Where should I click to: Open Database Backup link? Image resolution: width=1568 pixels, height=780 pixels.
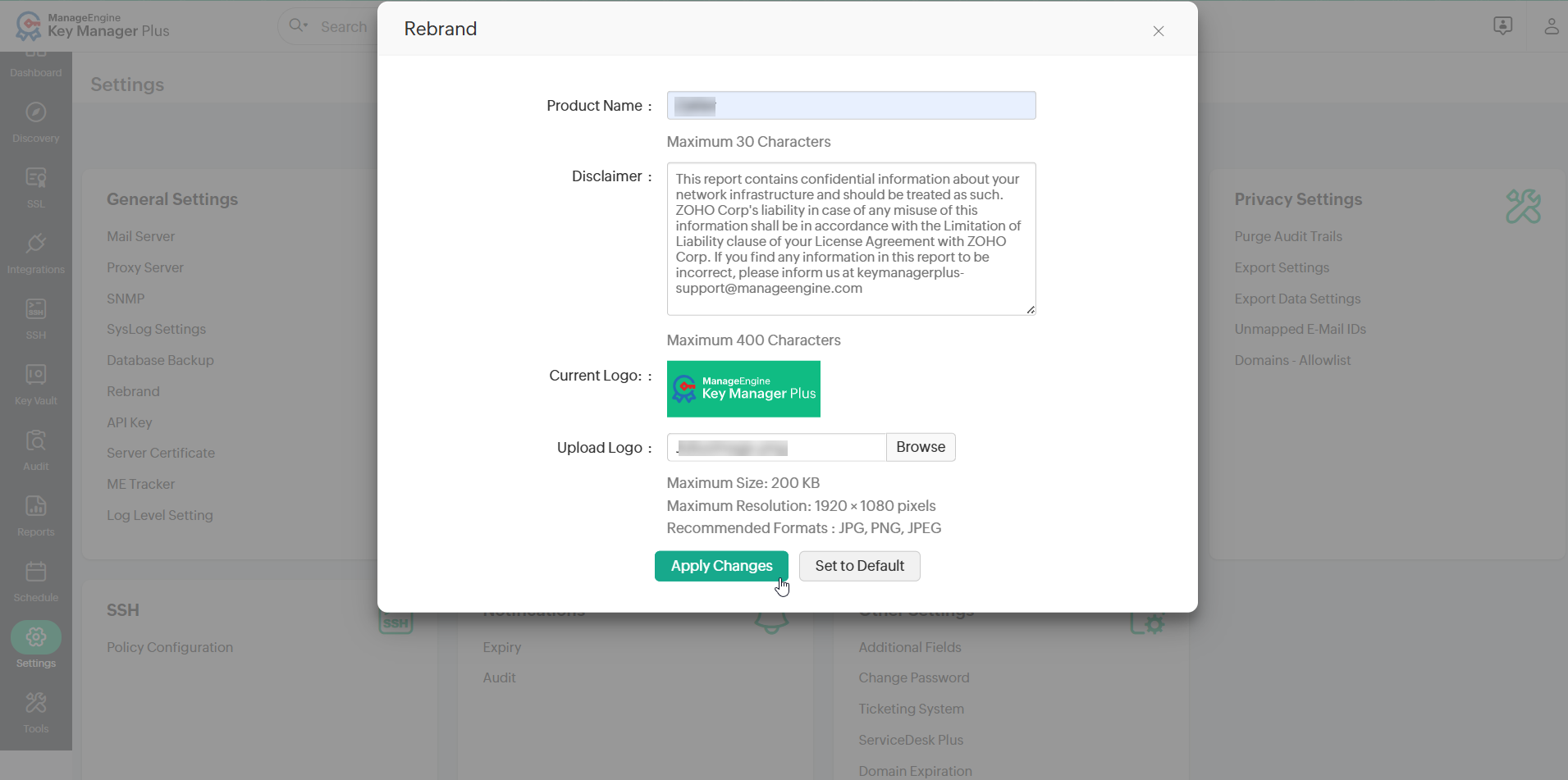[160, 360]
